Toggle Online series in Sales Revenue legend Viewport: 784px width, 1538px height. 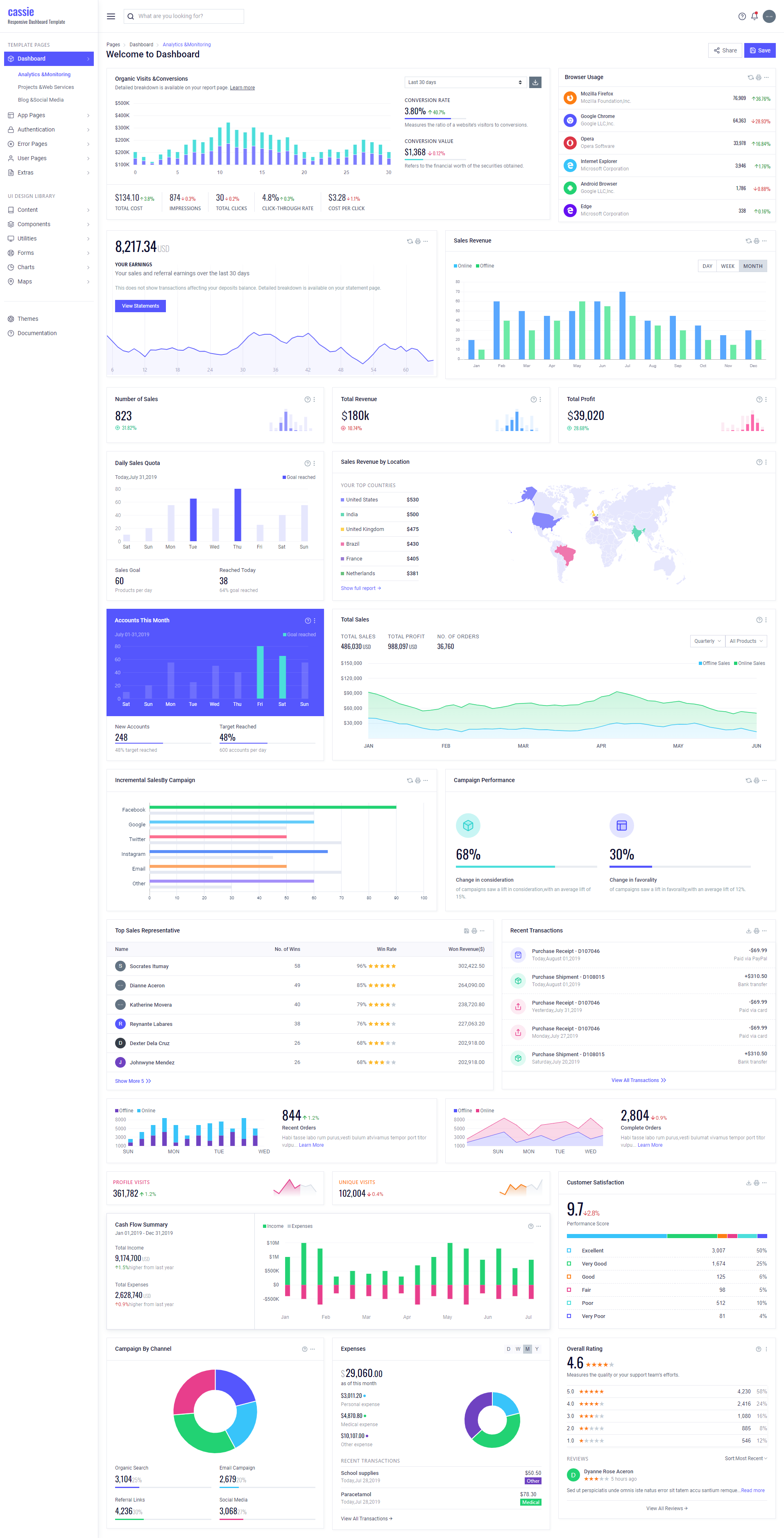point(463,266)
